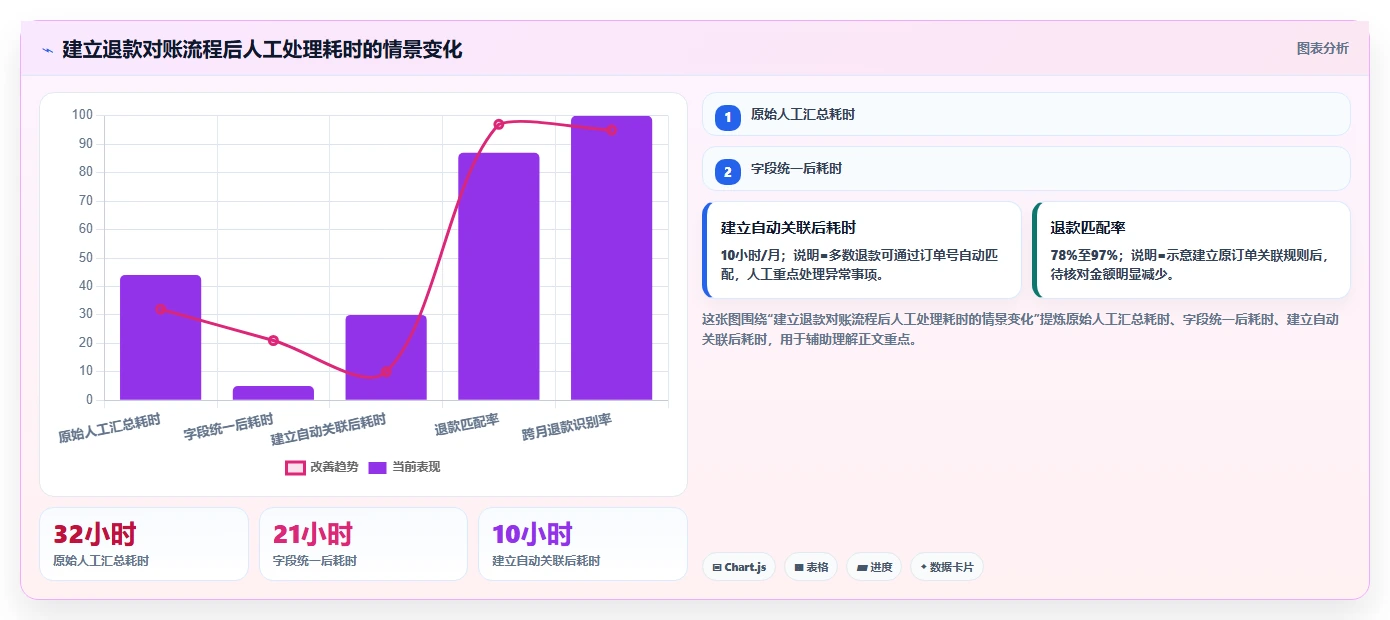Image resolution: width=1390 pixels, height=620 pixels.
Task: Open the 退款匹配率 info card
Action: click(1191, 250)
